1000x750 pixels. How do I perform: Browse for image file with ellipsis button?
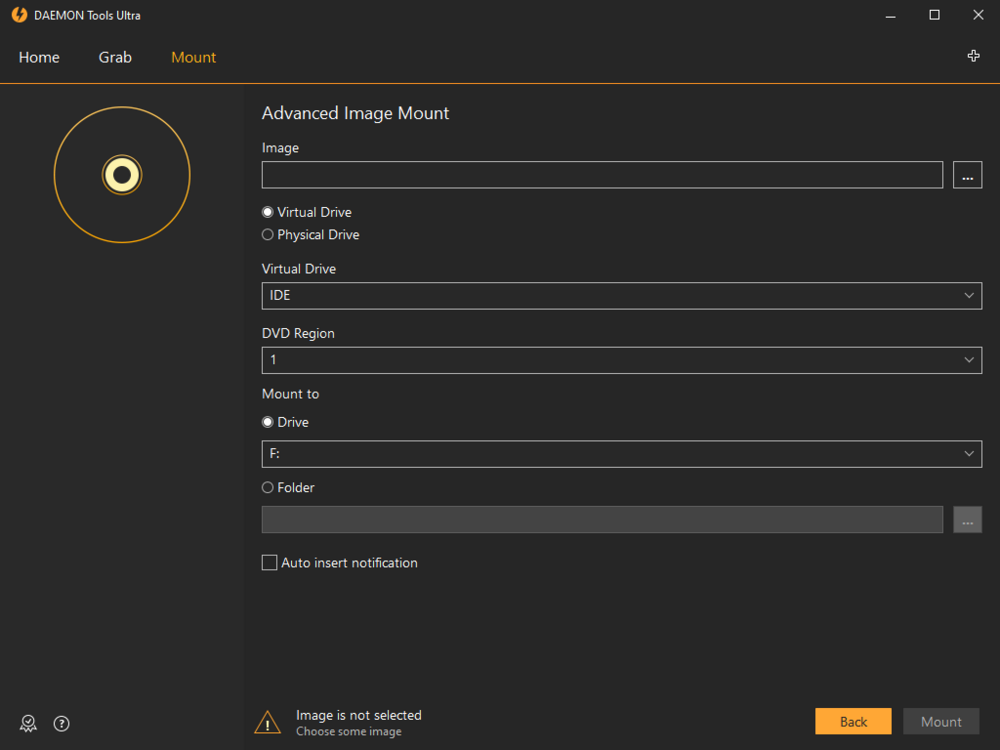point(967,175)
